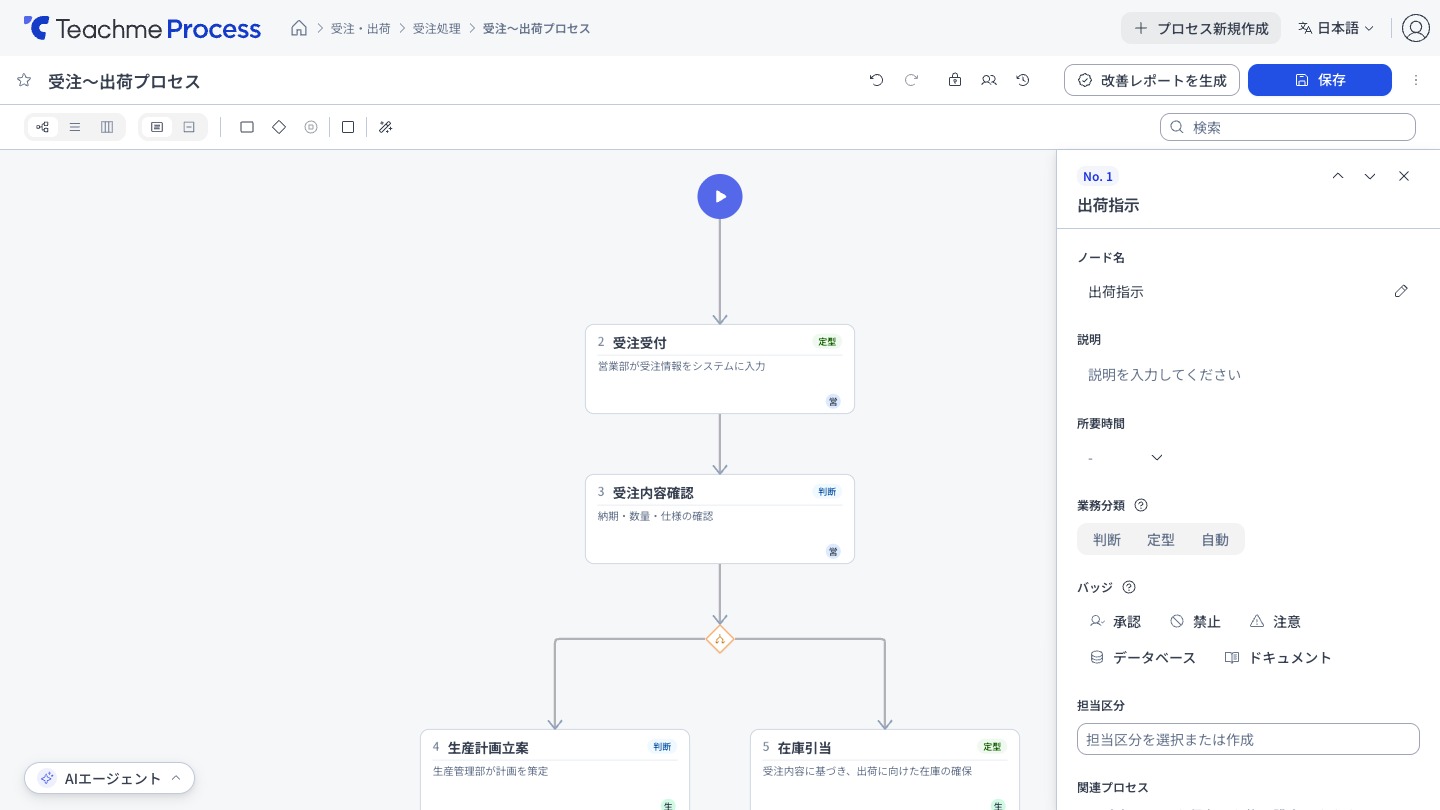
Task: Toggle the データベース badge
Action: point(1143,658)
